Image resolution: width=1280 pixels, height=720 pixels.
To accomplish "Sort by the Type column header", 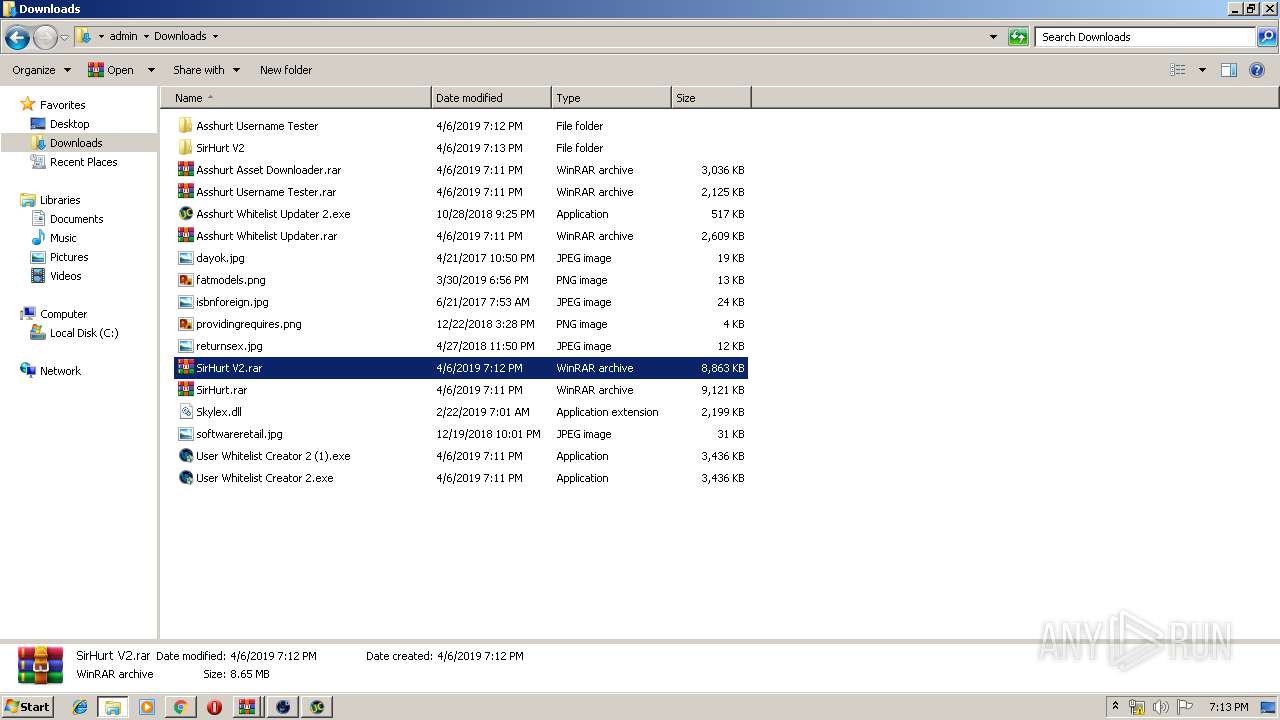I will (x=611, y=98).
